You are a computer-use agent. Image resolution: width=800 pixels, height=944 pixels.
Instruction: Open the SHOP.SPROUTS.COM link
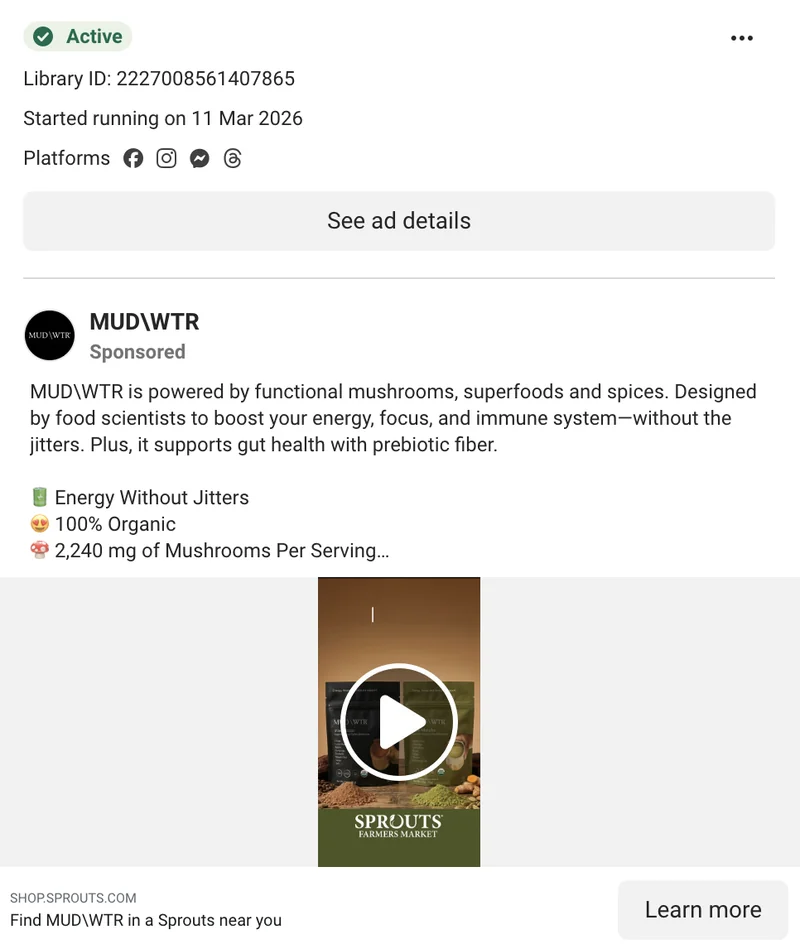point(74,898)
